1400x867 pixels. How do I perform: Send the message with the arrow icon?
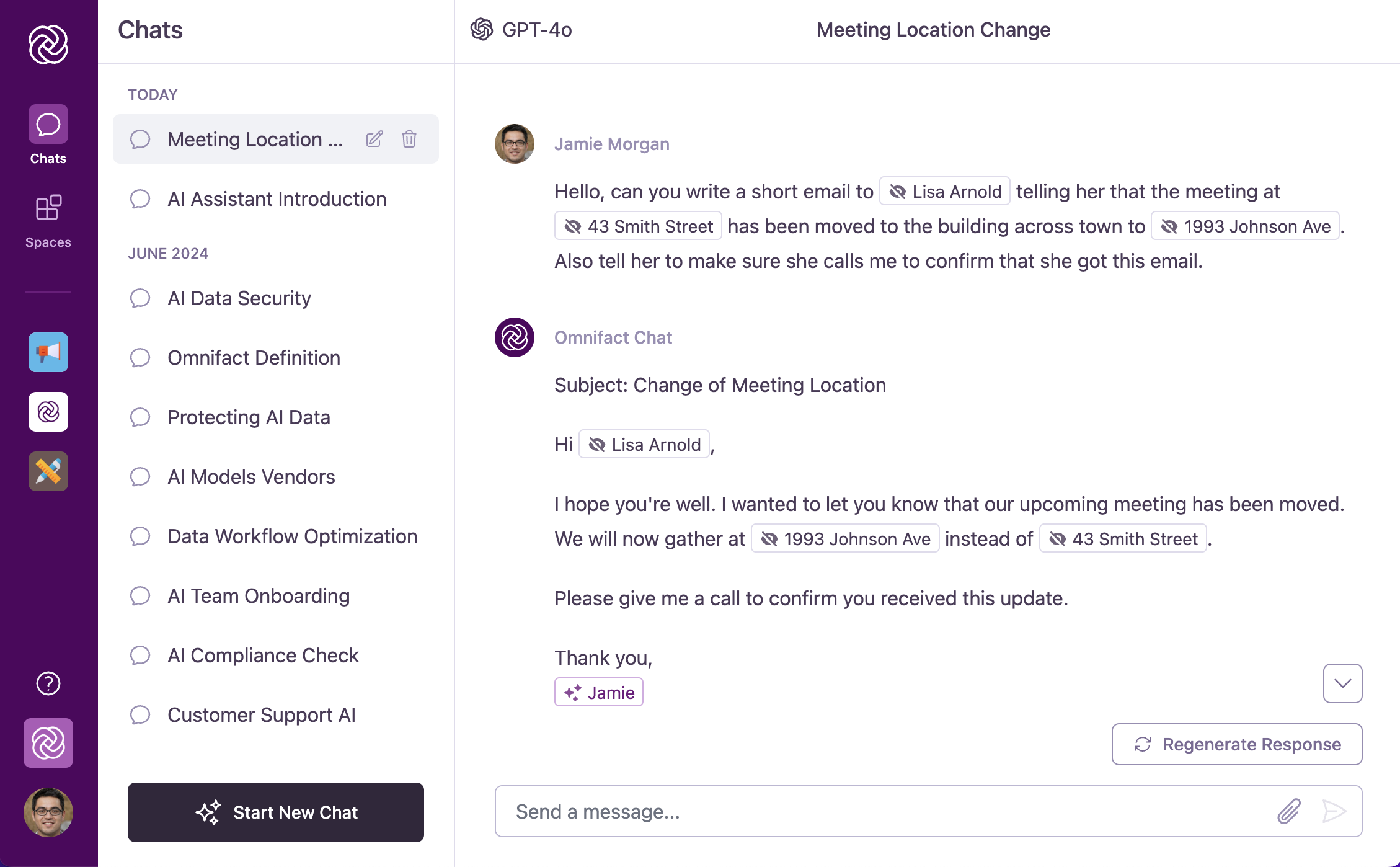(1334, 811)
